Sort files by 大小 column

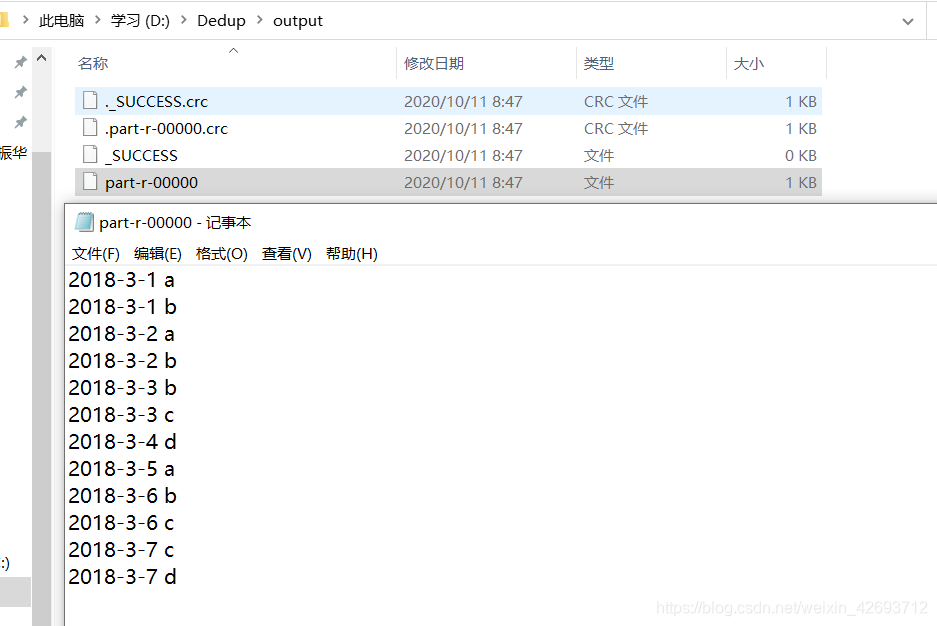(749, 63)
